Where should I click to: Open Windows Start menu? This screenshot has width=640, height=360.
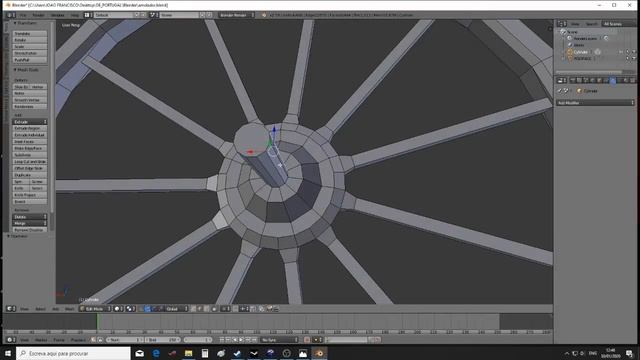[x=7, y=353]
